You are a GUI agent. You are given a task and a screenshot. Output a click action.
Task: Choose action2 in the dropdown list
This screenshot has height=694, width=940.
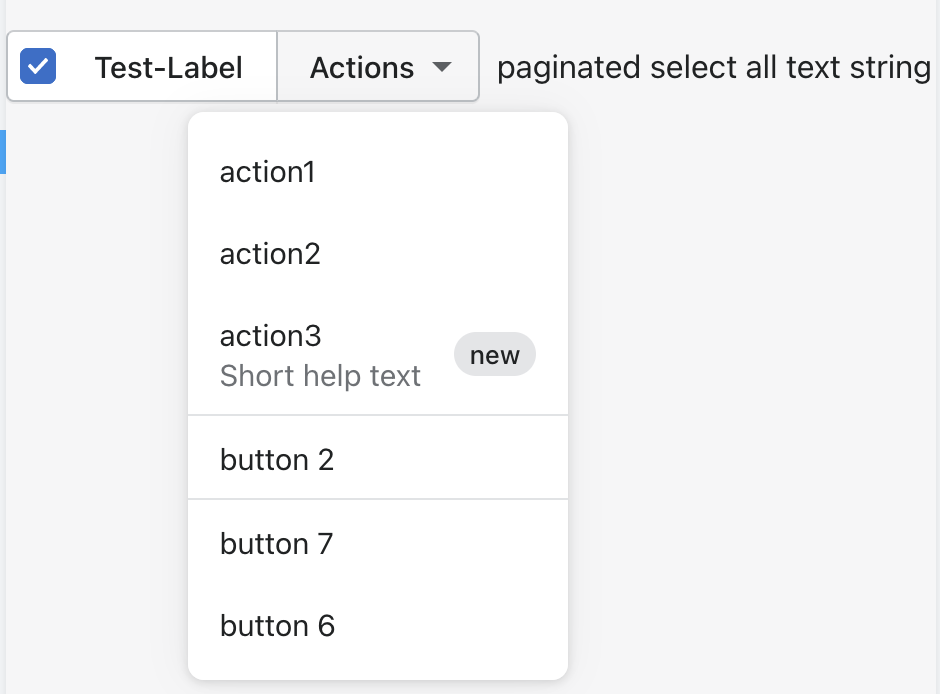(270, 254)
